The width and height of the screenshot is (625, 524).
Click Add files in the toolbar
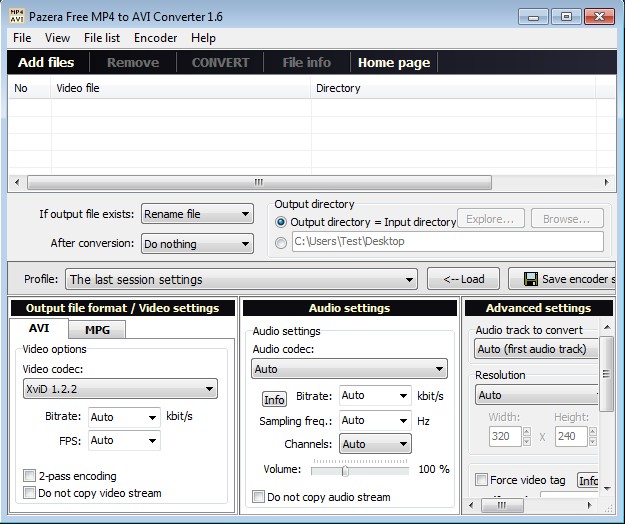point(46,62)
